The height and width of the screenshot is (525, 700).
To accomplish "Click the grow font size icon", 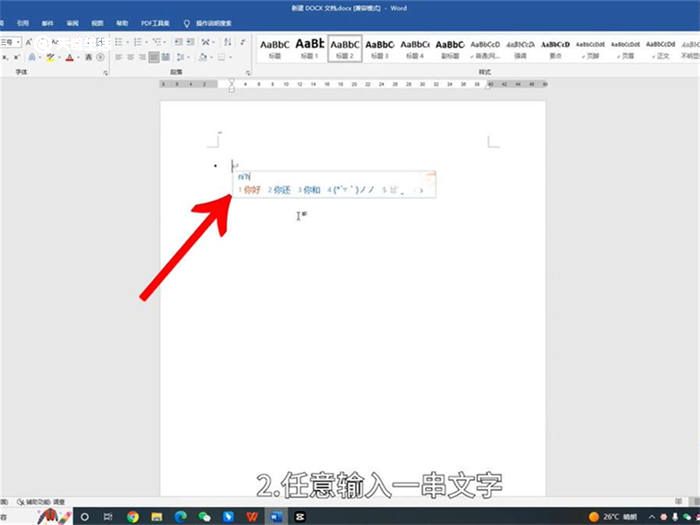I will click(x=29, y=42).
